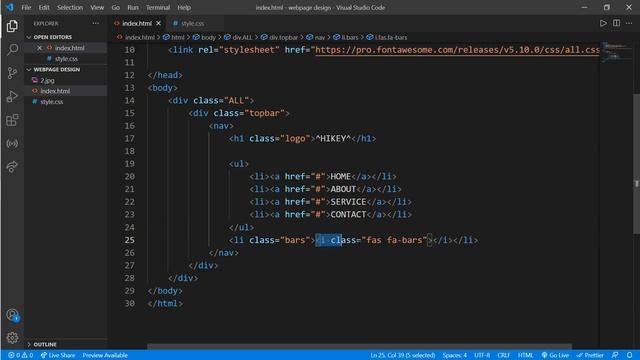Open the Selection menu
Screen dimensions: 640x360
[x=70, y=7]
